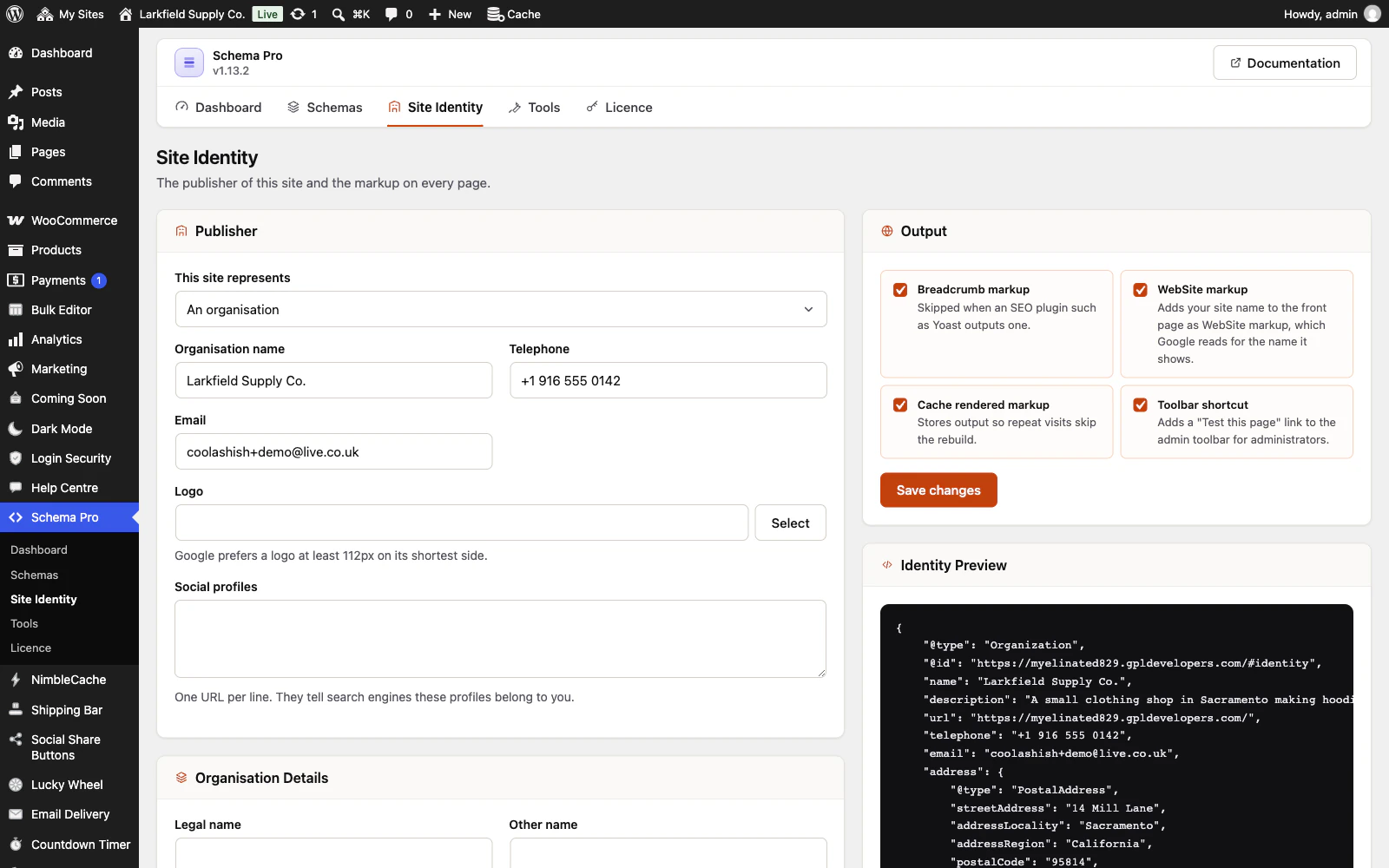Viewport: 1389px width, 868px height.
Task: Open the Documentation link
Action: (1285, 62)
